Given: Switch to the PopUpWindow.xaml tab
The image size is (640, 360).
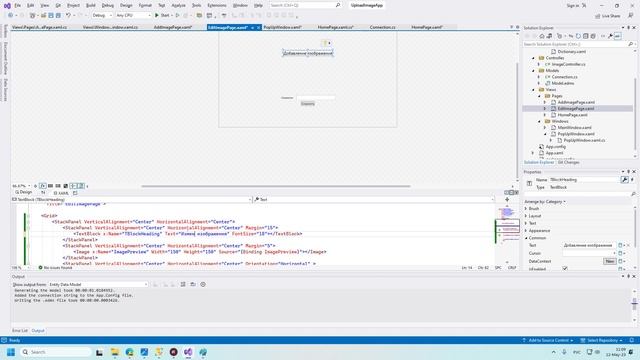Looking at the screenshot, I should 282,27.
